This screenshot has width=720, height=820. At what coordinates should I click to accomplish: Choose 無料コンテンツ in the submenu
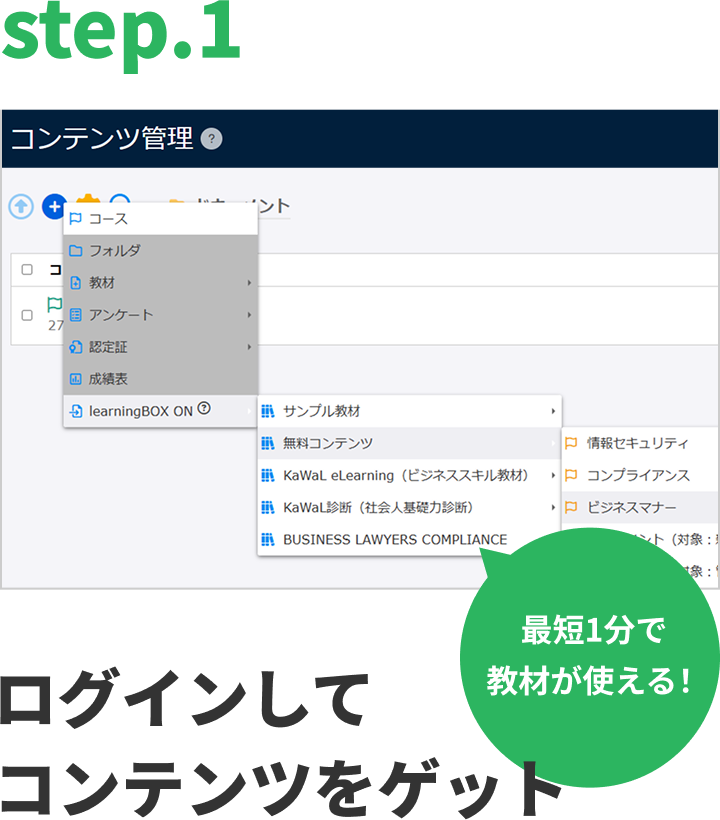327,443
